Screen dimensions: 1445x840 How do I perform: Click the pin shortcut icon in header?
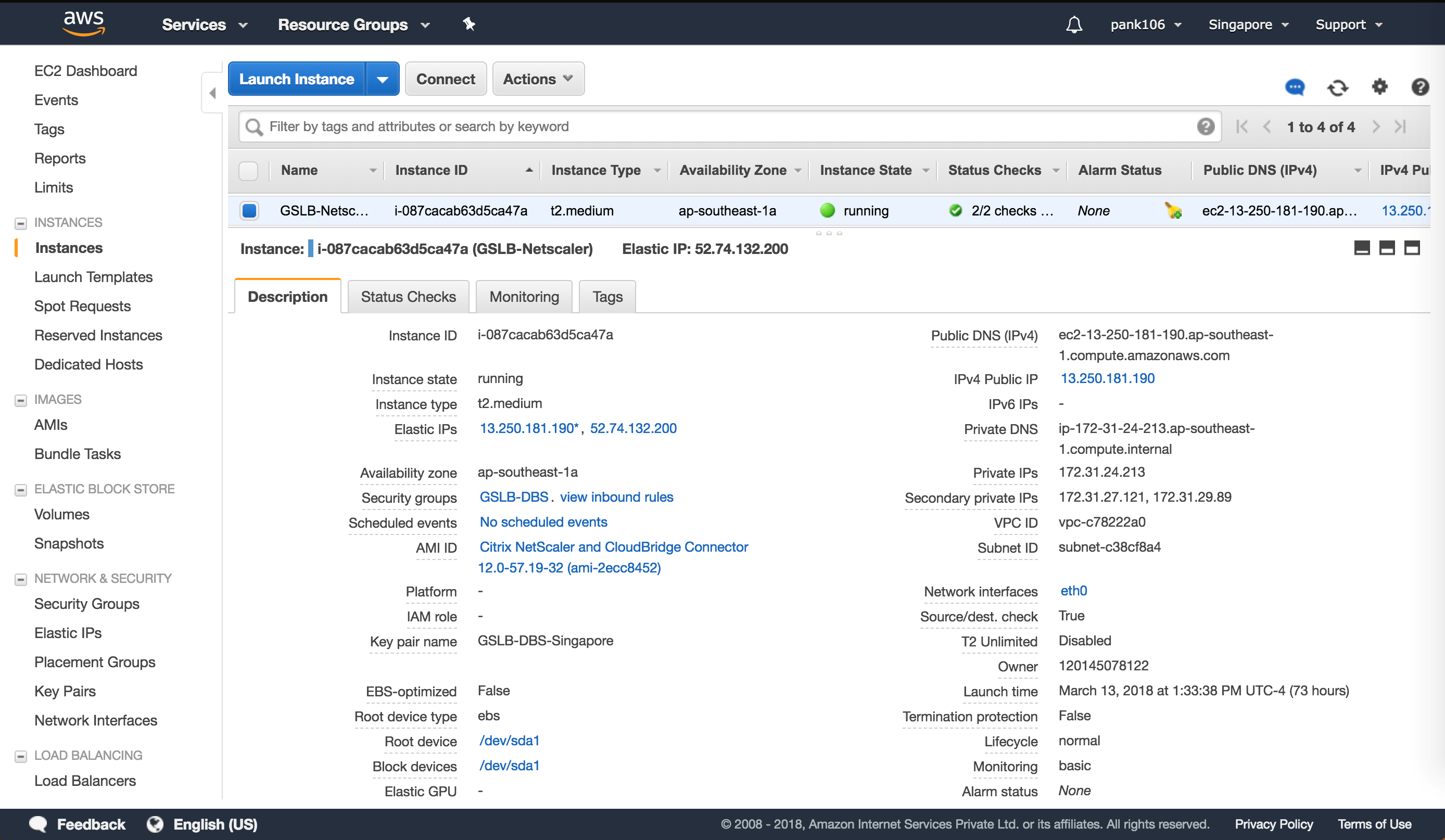pos(469,24)
